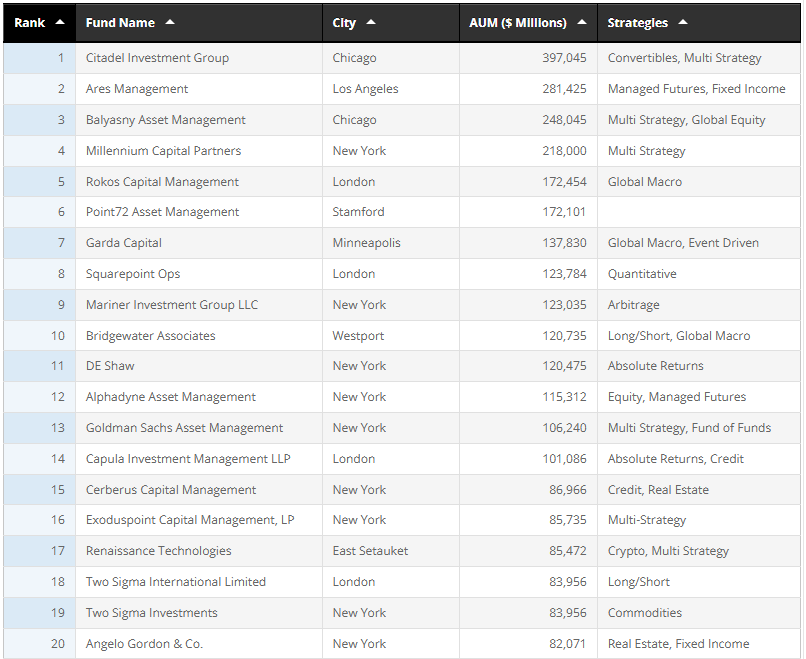This screenshot has width=806, height=659.
Task: Click the Fund Name sort arrow
Action: coord(170,22)
